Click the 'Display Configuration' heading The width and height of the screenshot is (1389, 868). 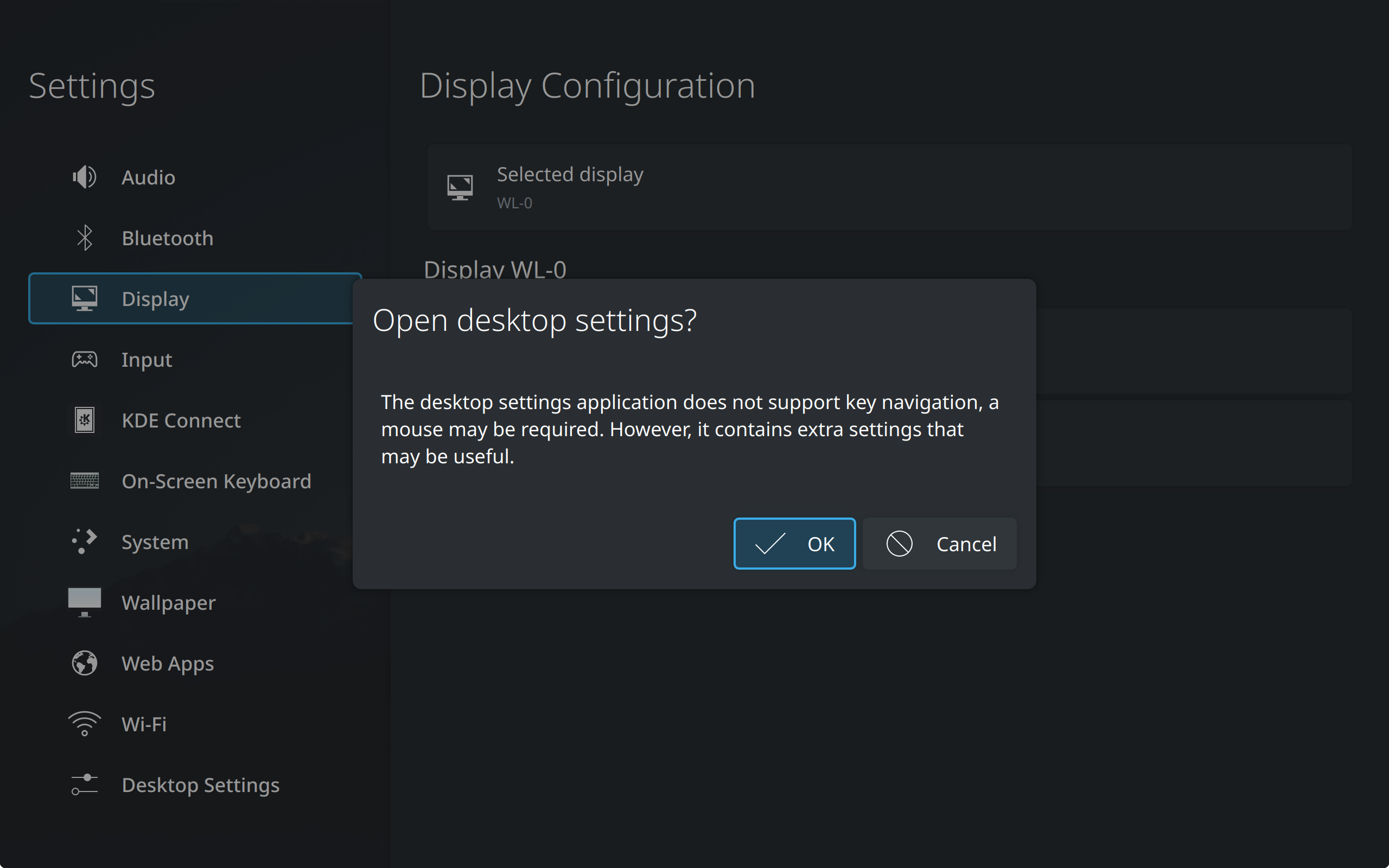pos(587,86)
